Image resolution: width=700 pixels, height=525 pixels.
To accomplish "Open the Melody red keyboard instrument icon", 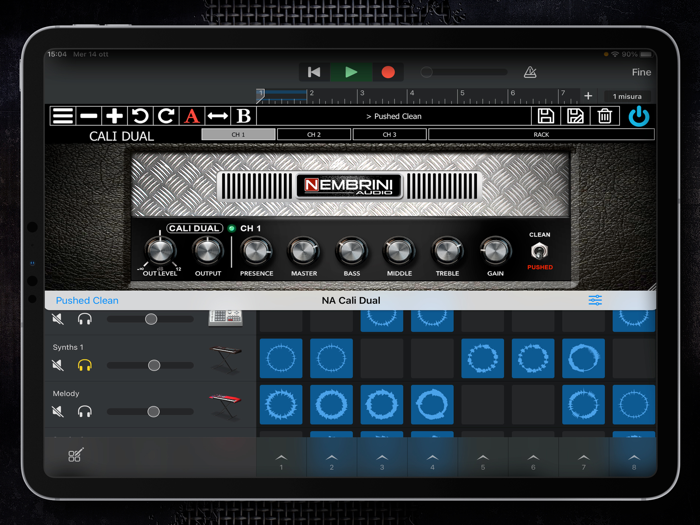I will pyautogui.click(x=226, y=405).
